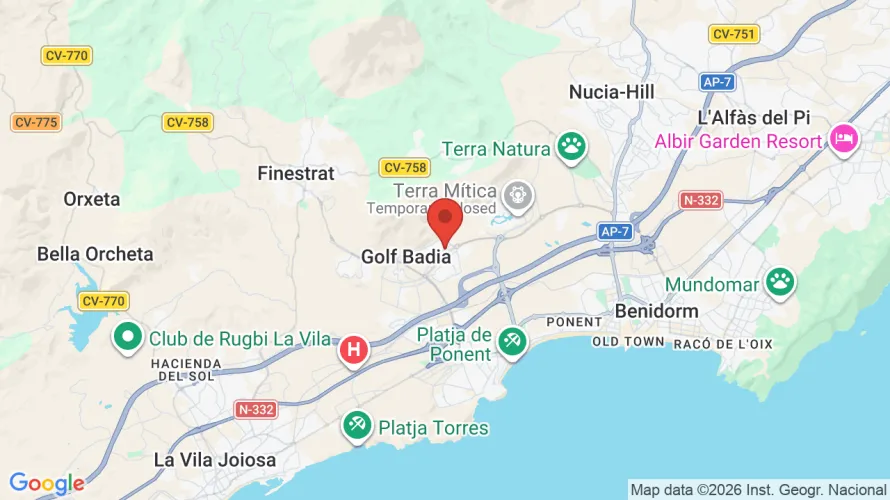Select the La Vila Joiosa label
The height and width of the screenshot is (500, 890).
point(215,460)
